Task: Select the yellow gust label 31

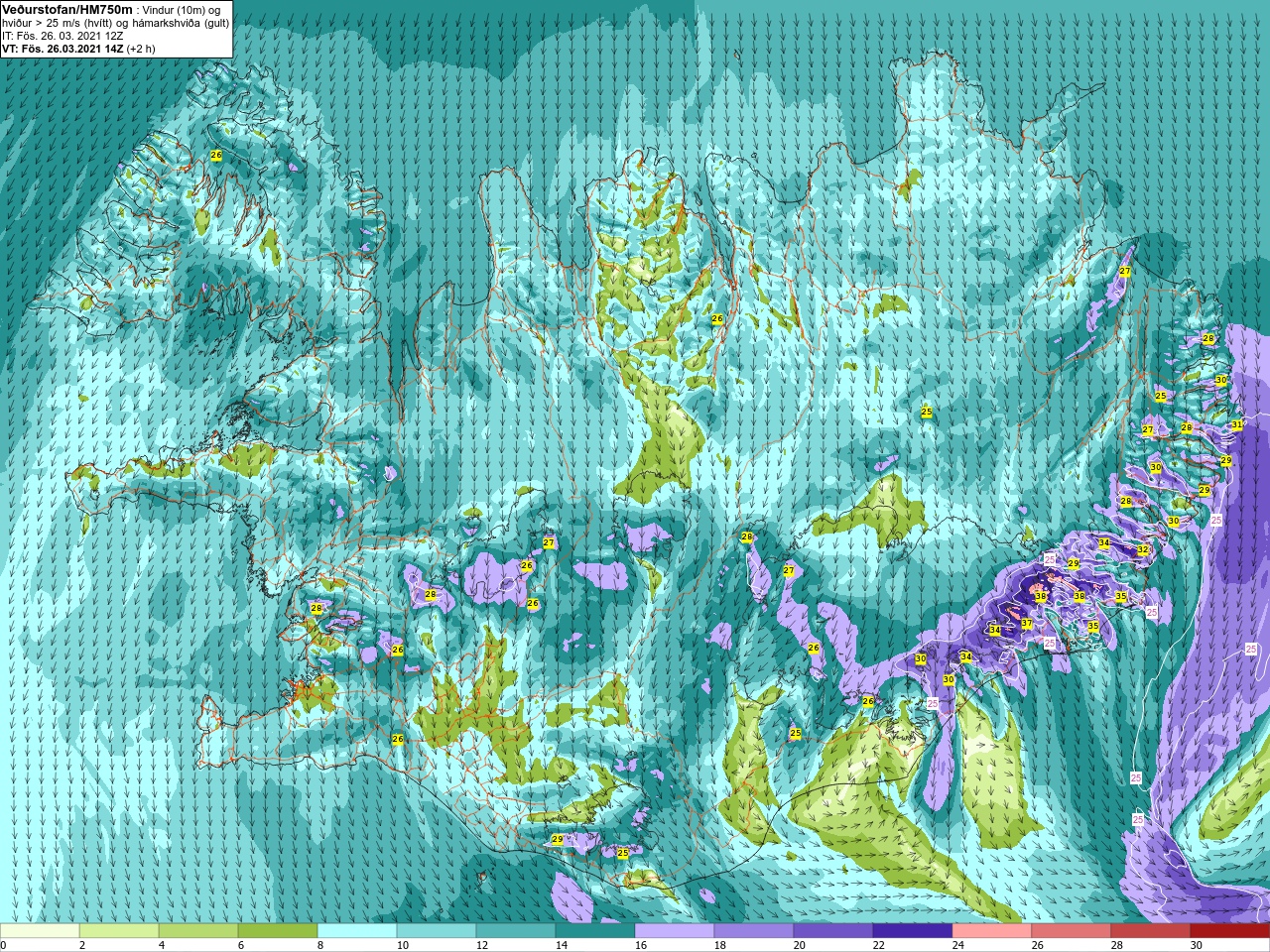Action: click(1237, 424)
